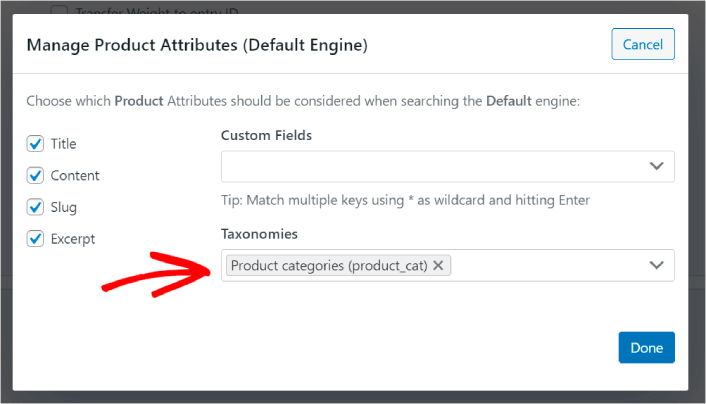Disable the Excerpt attribute checkbox
706x404 pixels.
click(x=35, y=239)
